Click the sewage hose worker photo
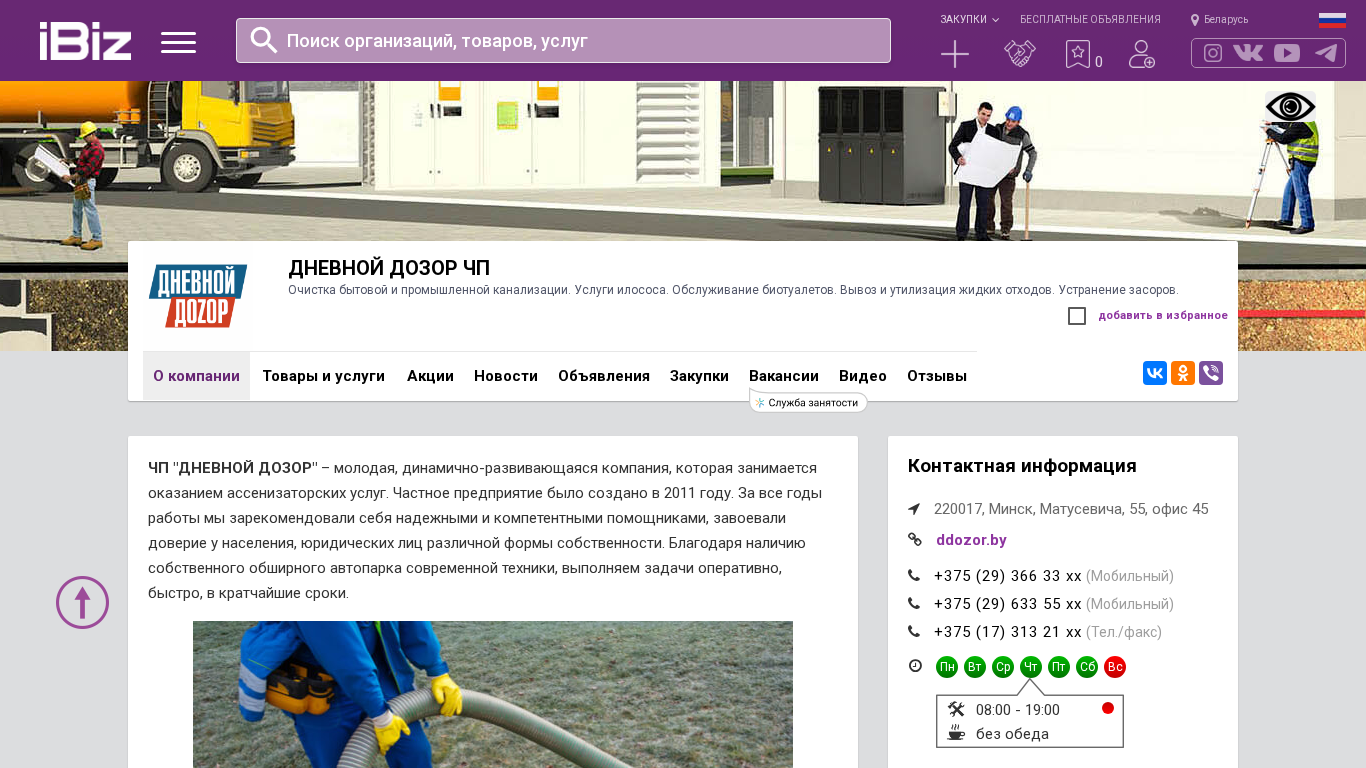The width and height of the screenshot is (1366, 768). [x=493, y=694]
